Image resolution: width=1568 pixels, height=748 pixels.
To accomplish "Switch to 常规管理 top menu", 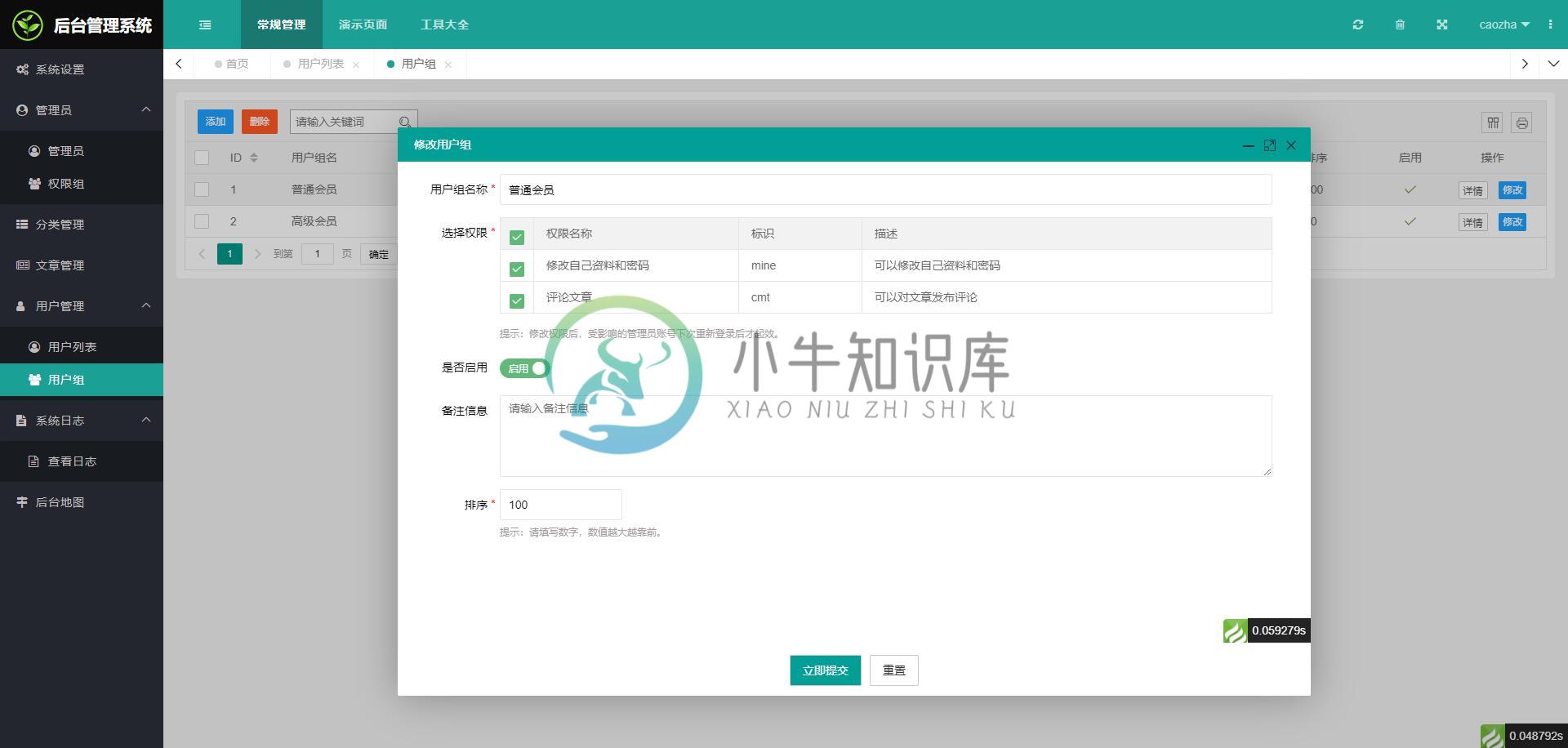I will point(282,24).
